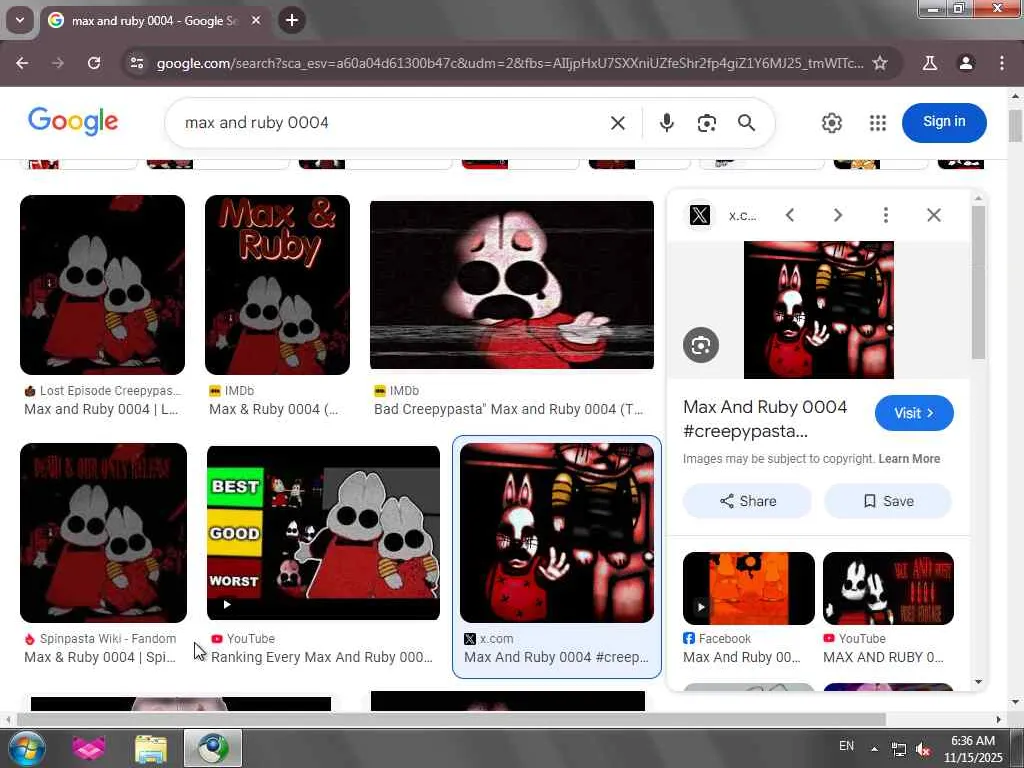Go forward in browser history
The height and width of the screenshot is (768, 1024).
coord(58,63)
